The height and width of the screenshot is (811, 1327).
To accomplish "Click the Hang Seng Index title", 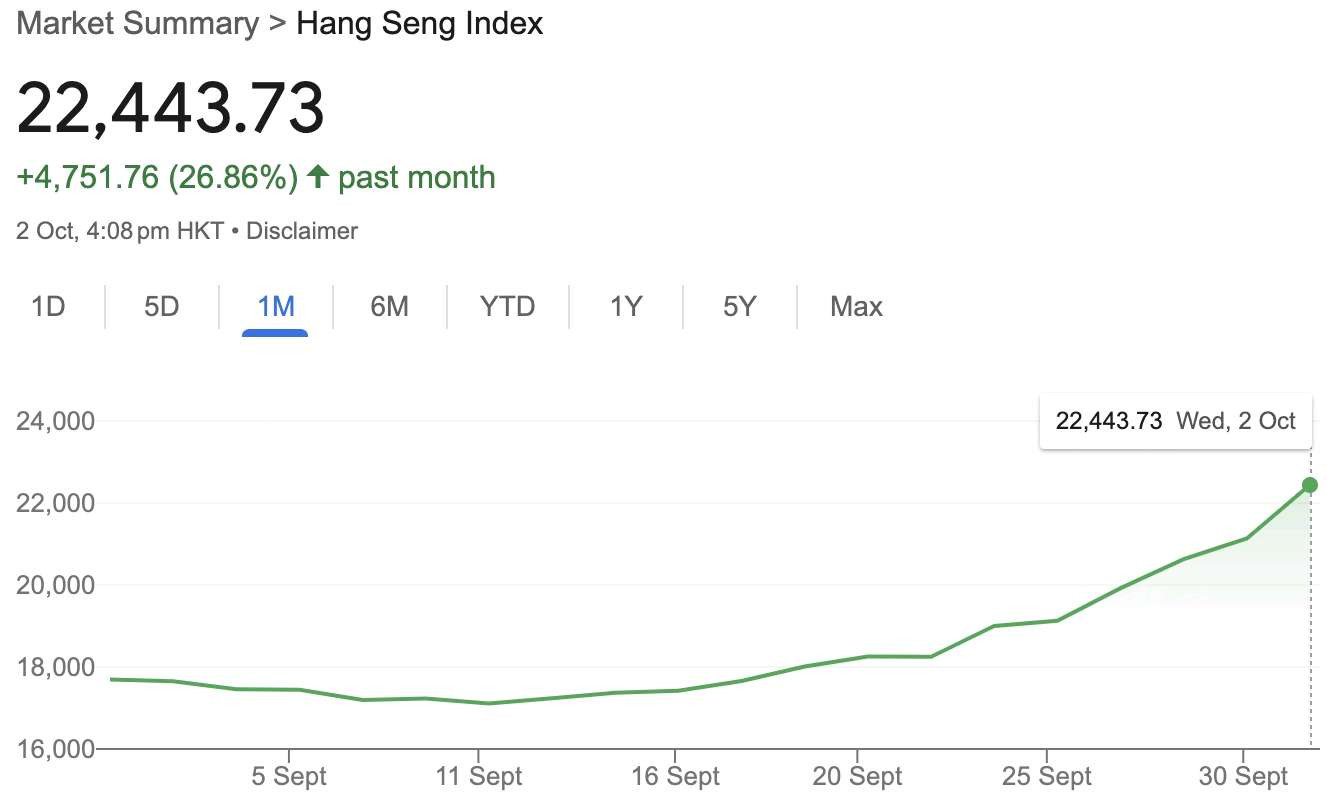I will 420,23.
